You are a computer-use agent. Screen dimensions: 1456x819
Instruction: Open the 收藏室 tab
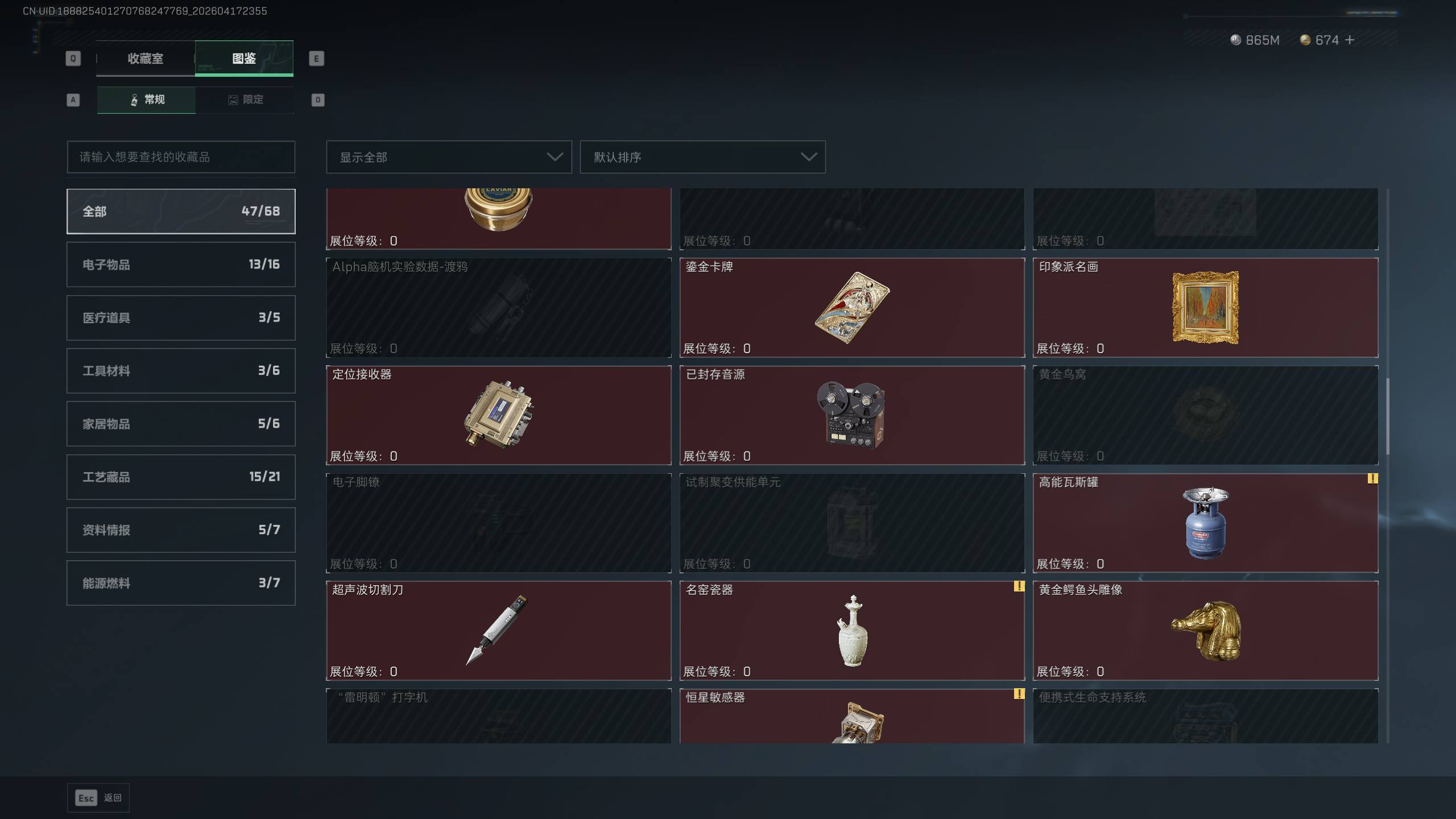coord(146,58)
